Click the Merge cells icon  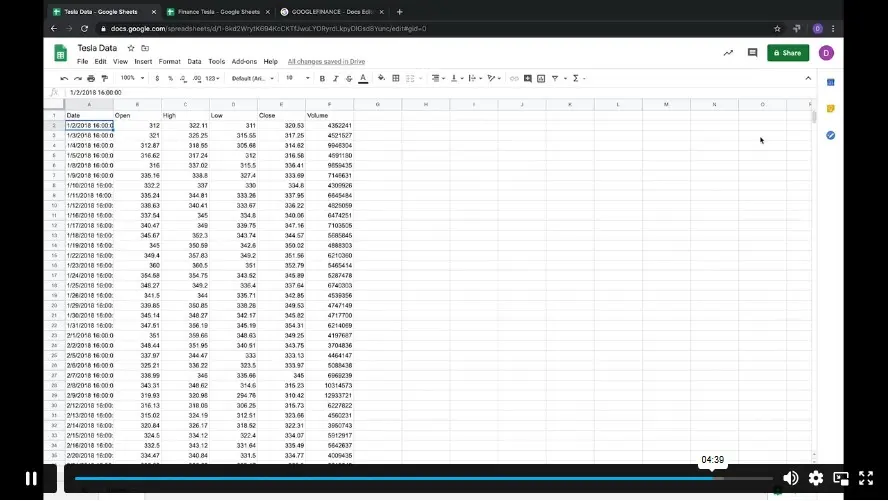point(410,79)
